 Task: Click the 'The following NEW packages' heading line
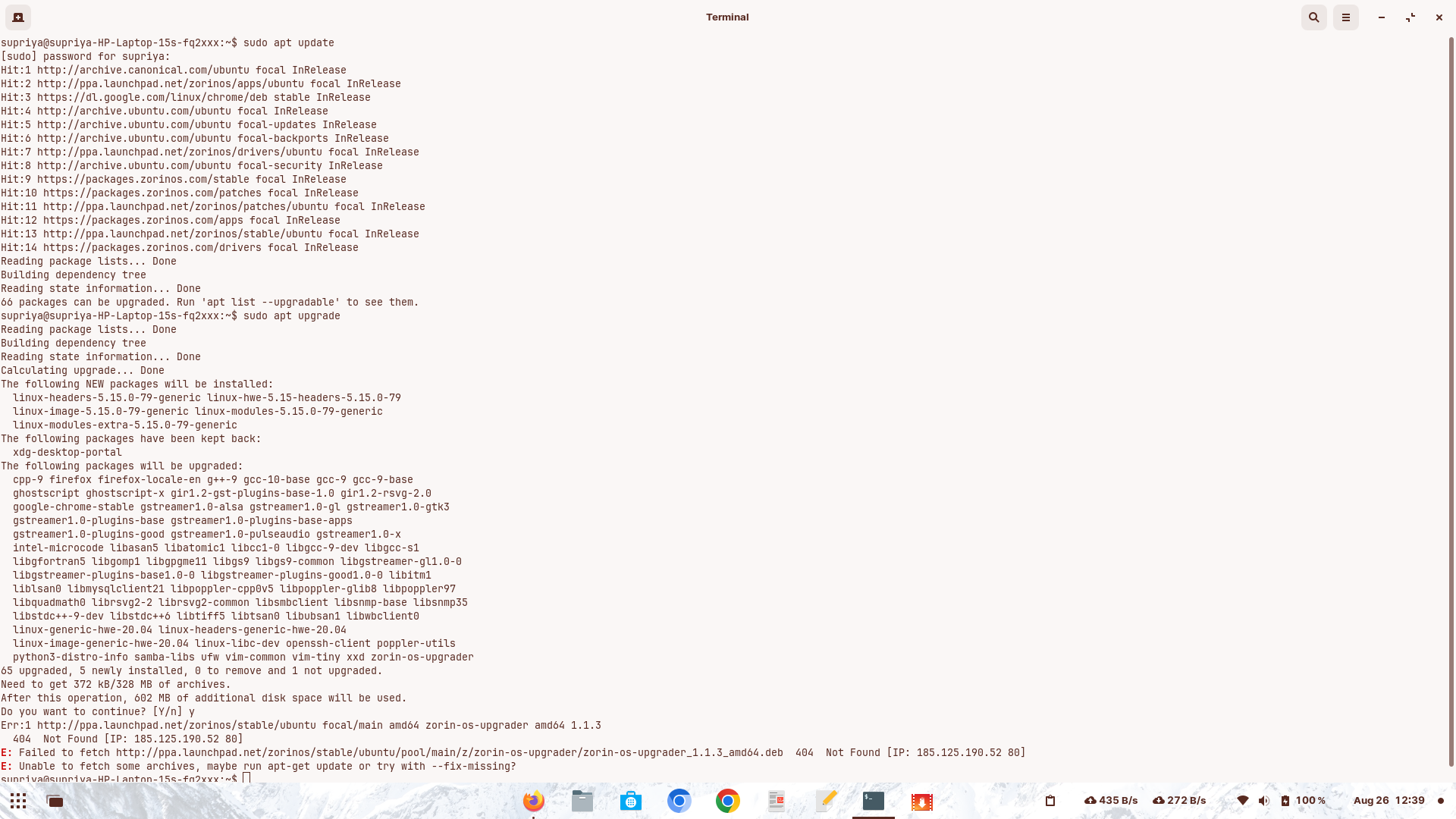click(137, 384)
